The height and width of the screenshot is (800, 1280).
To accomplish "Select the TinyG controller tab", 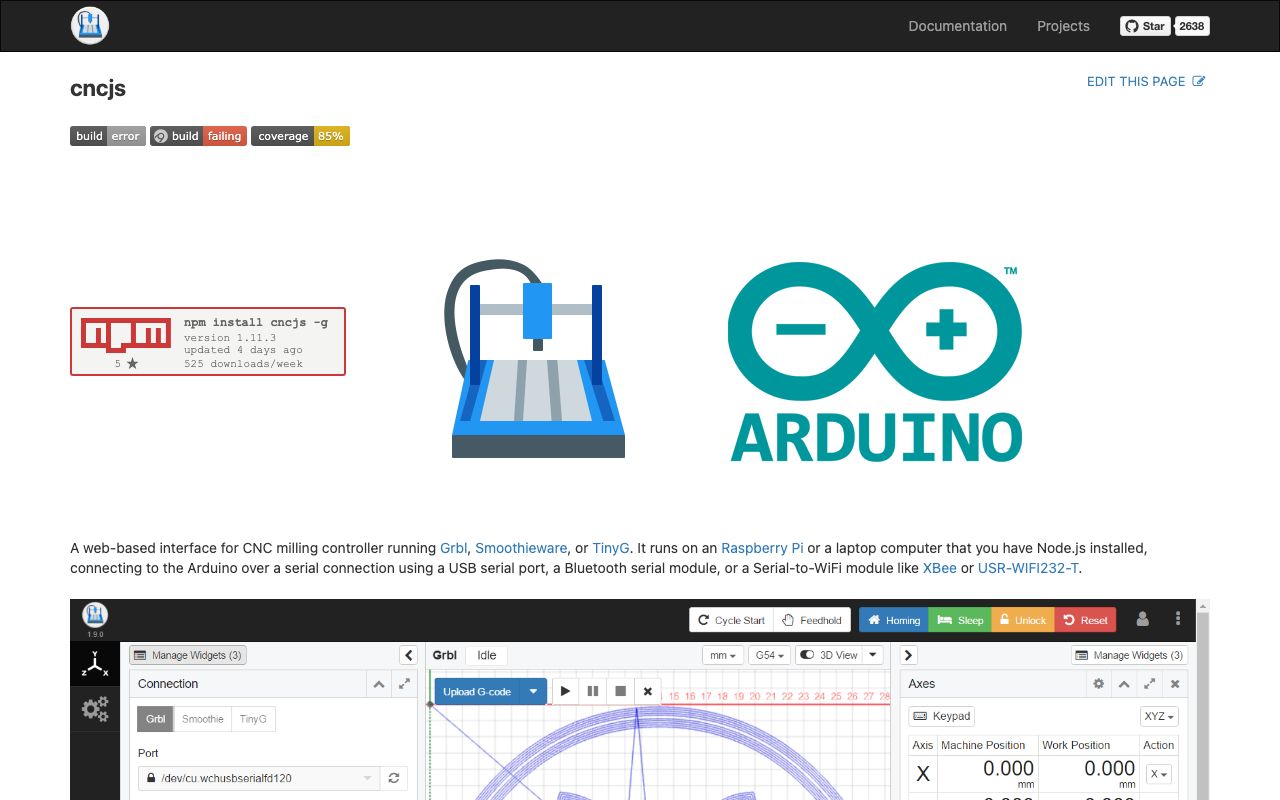I will click(x=253, y=719).
